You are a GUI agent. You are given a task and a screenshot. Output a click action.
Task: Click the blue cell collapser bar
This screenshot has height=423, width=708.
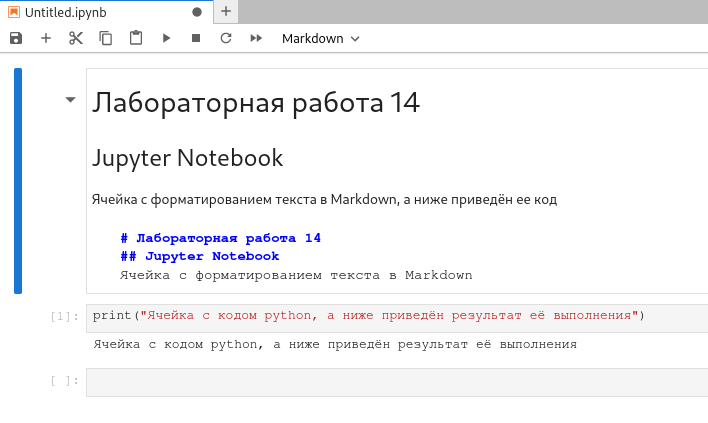point(17,180)
